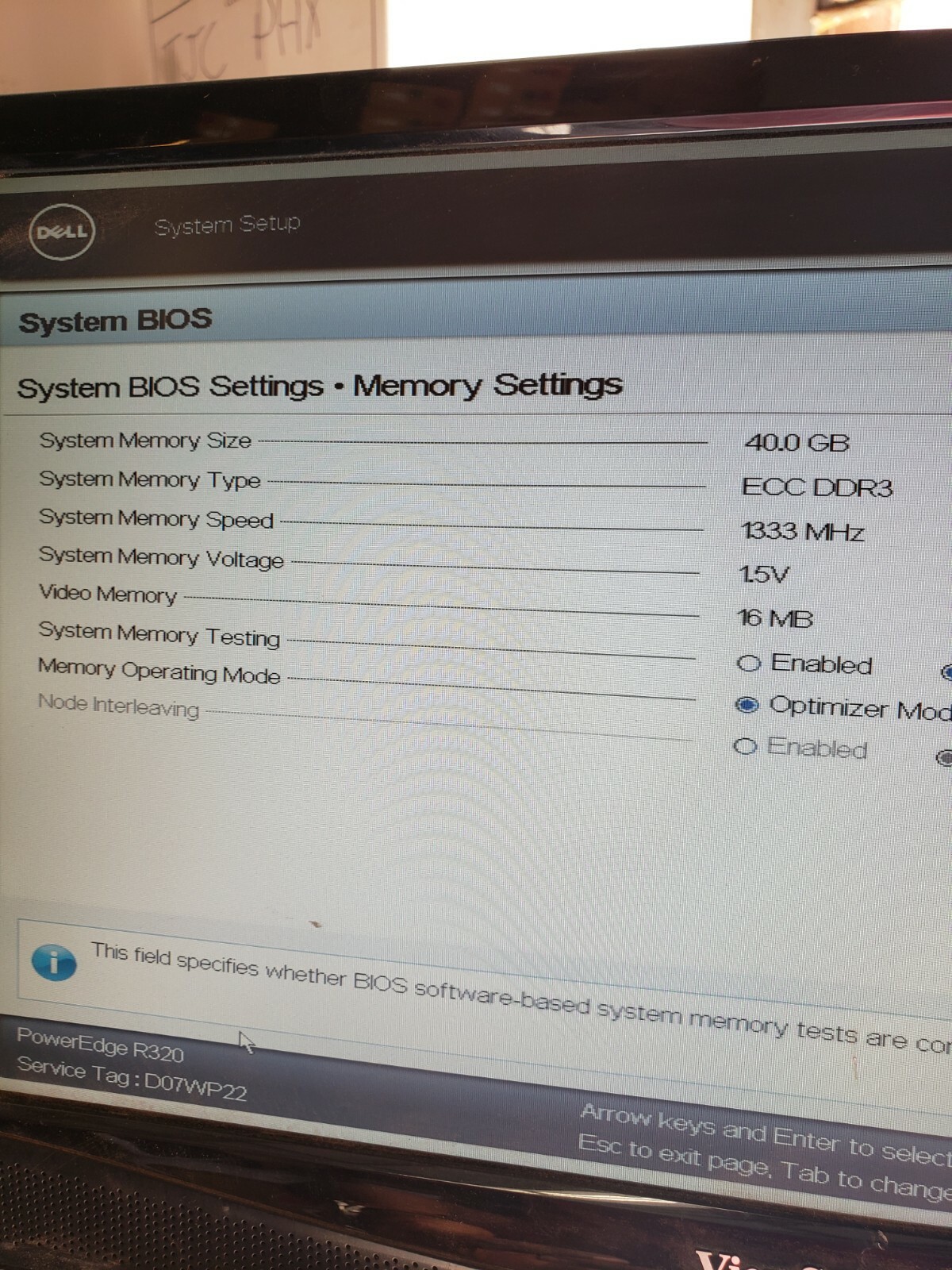Viewport: 952px width, 1270px height.
Task: Click the System Setup title text
Action: (x=227, y=225)
